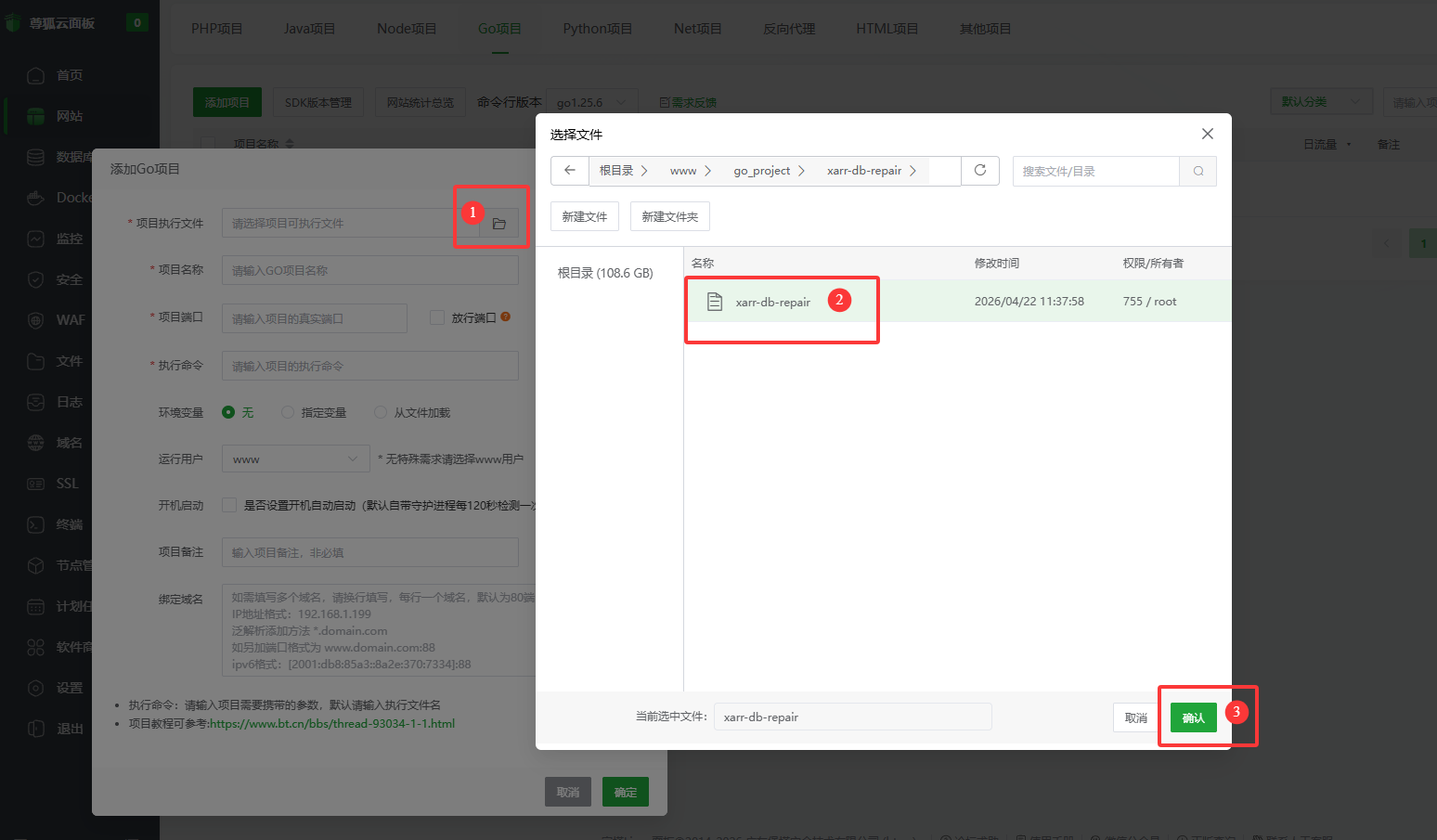
Task: Open the 运行用户 www dropdown
Action: click(295, 458)
